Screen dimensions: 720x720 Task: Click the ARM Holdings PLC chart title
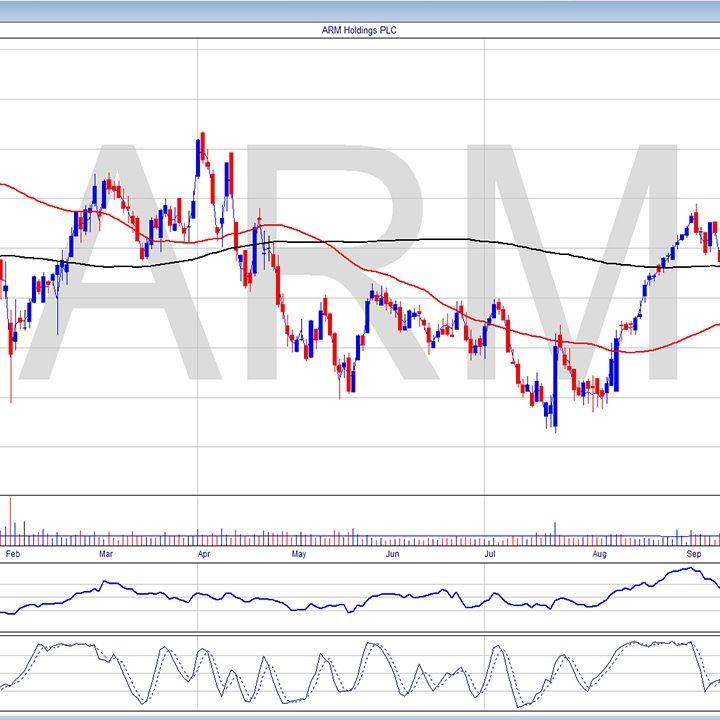(x=361, y=30)
